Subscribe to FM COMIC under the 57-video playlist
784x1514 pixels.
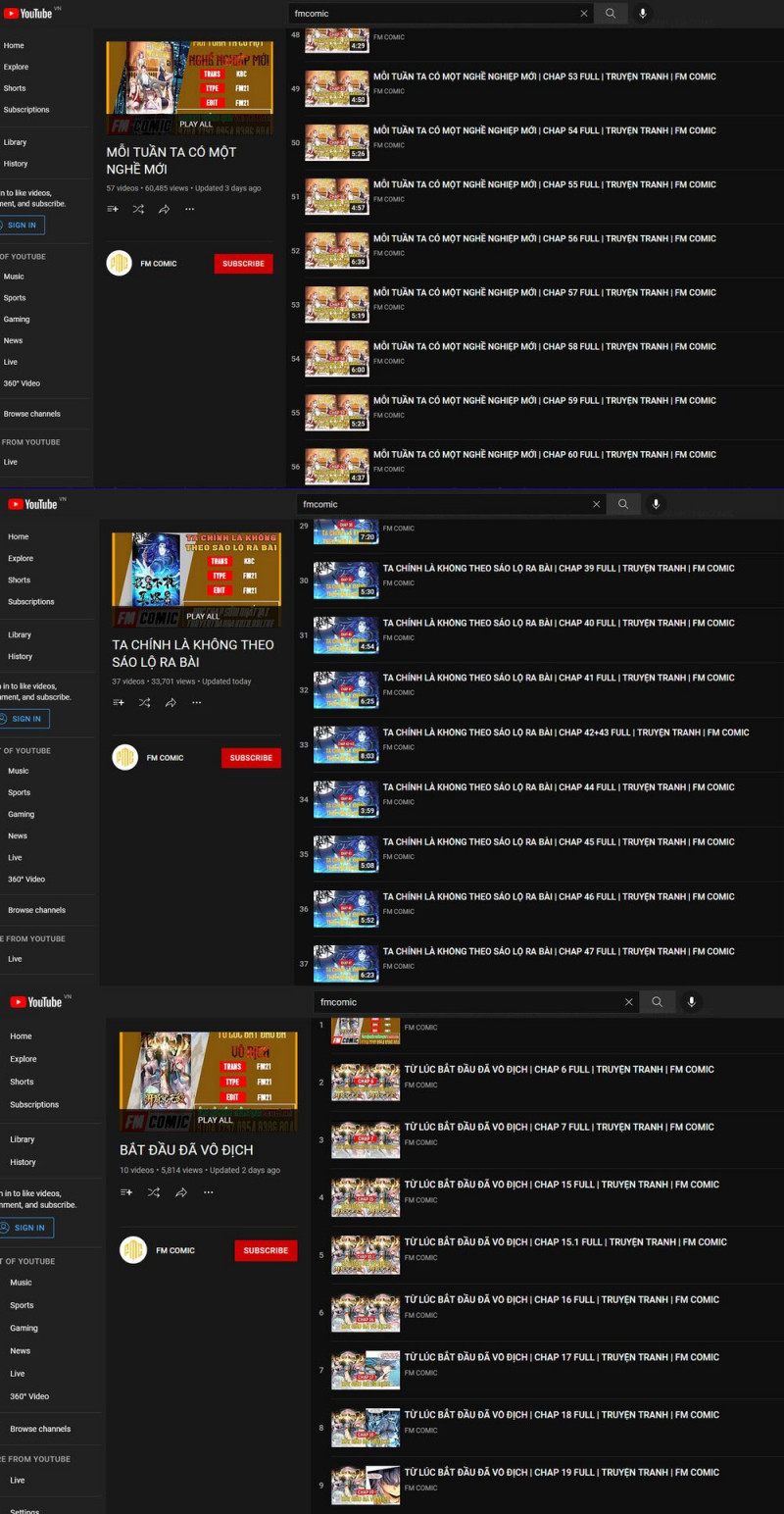(243, 264)
